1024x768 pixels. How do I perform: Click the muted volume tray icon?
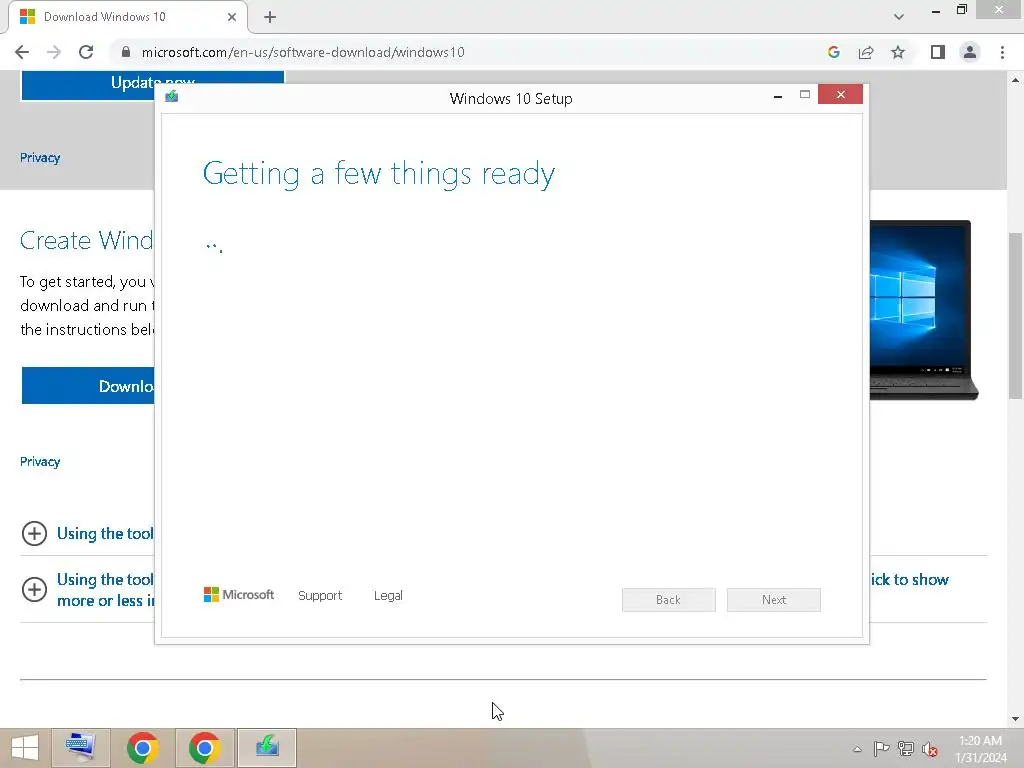tap(930, 749)
